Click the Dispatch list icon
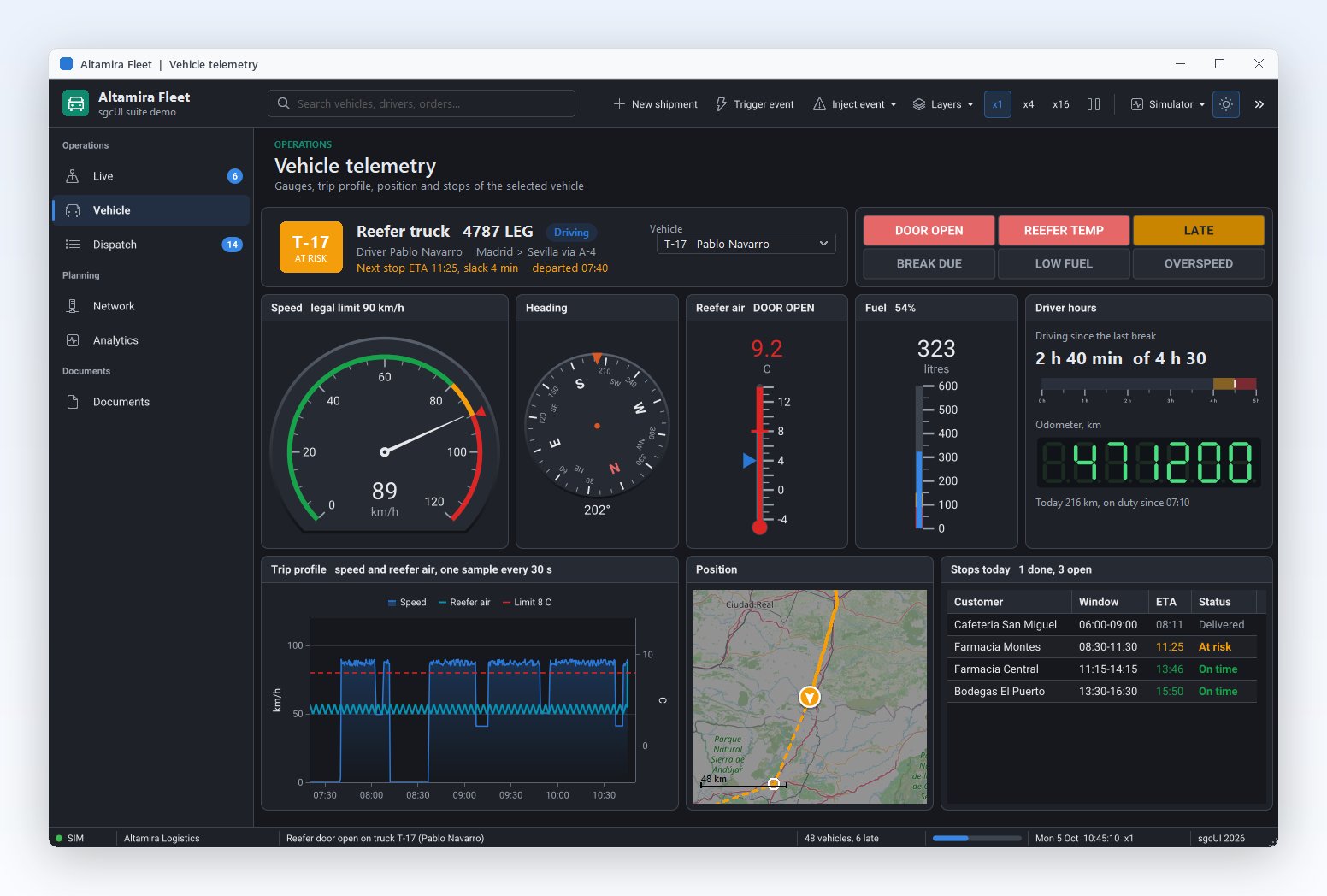Screen dimensions: 1327x896 73,245
